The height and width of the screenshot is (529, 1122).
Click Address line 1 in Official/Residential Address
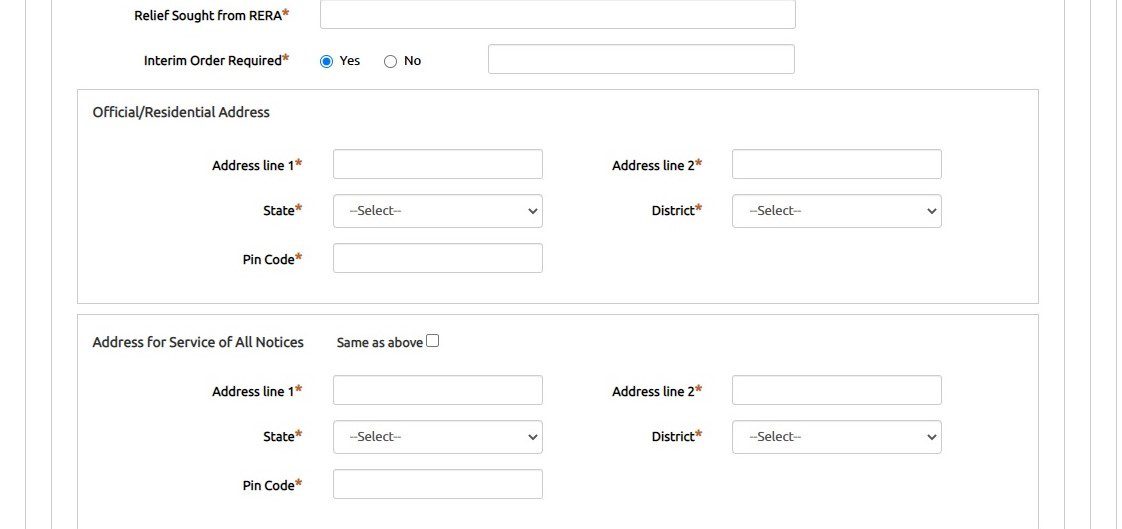tap(437, 164)
